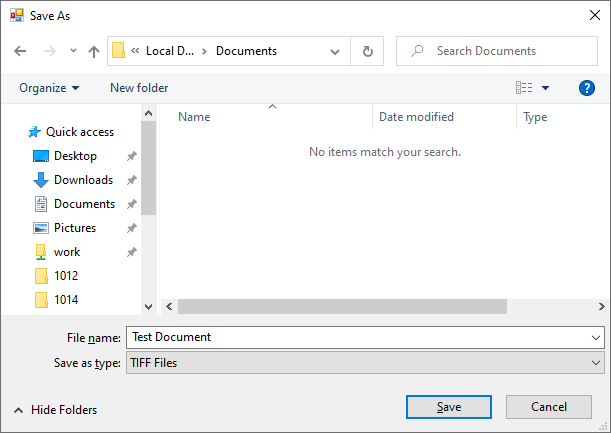Screen dimensions: 611x433
Task: Expand the File name dropdown arrow
Action: [x=596, y=338]
